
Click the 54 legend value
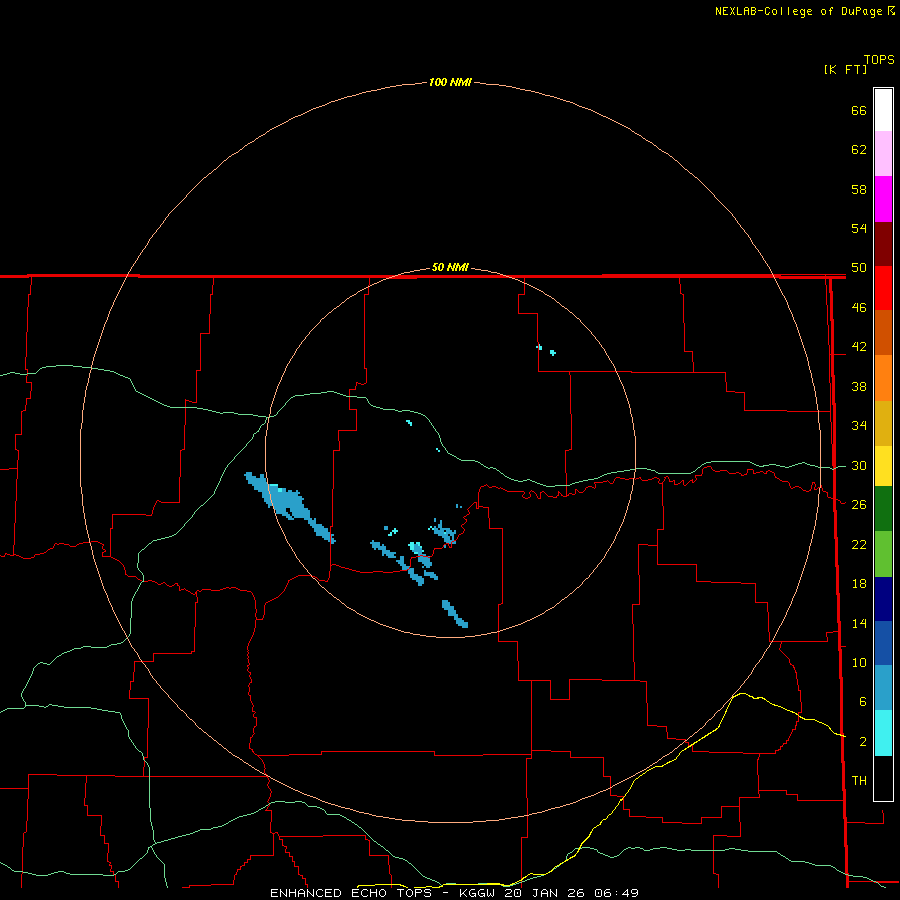(859, 228)
